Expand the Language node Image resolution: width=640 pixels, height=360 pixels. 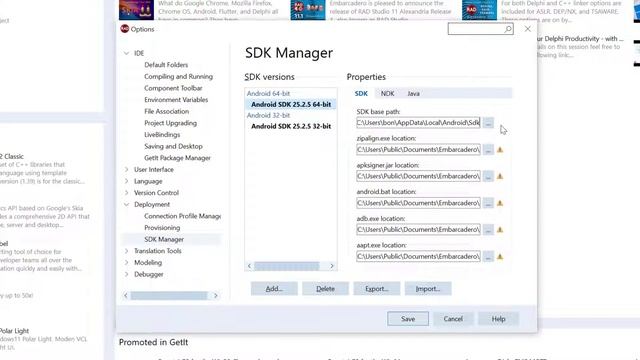click(127, 181)
